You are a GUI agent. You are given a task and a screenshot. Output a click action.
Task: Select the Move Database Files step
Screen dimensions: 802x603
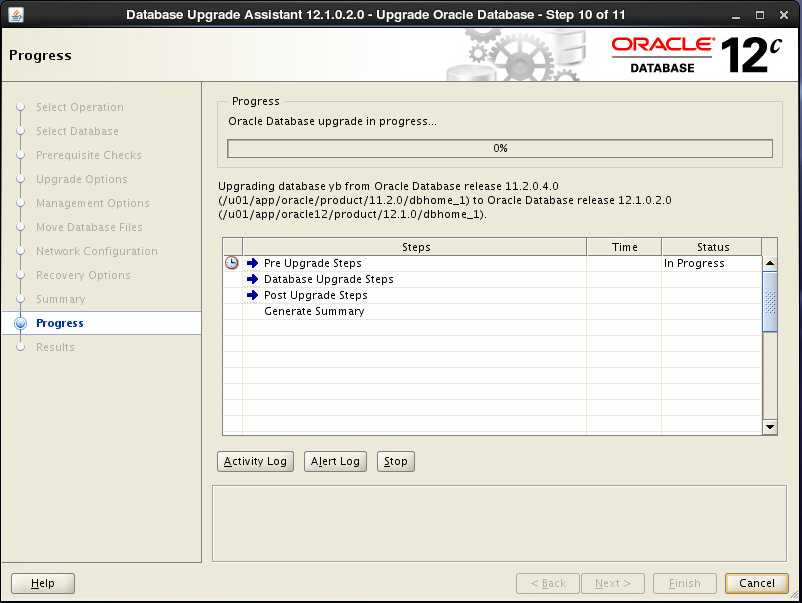[x=89, y=227]
